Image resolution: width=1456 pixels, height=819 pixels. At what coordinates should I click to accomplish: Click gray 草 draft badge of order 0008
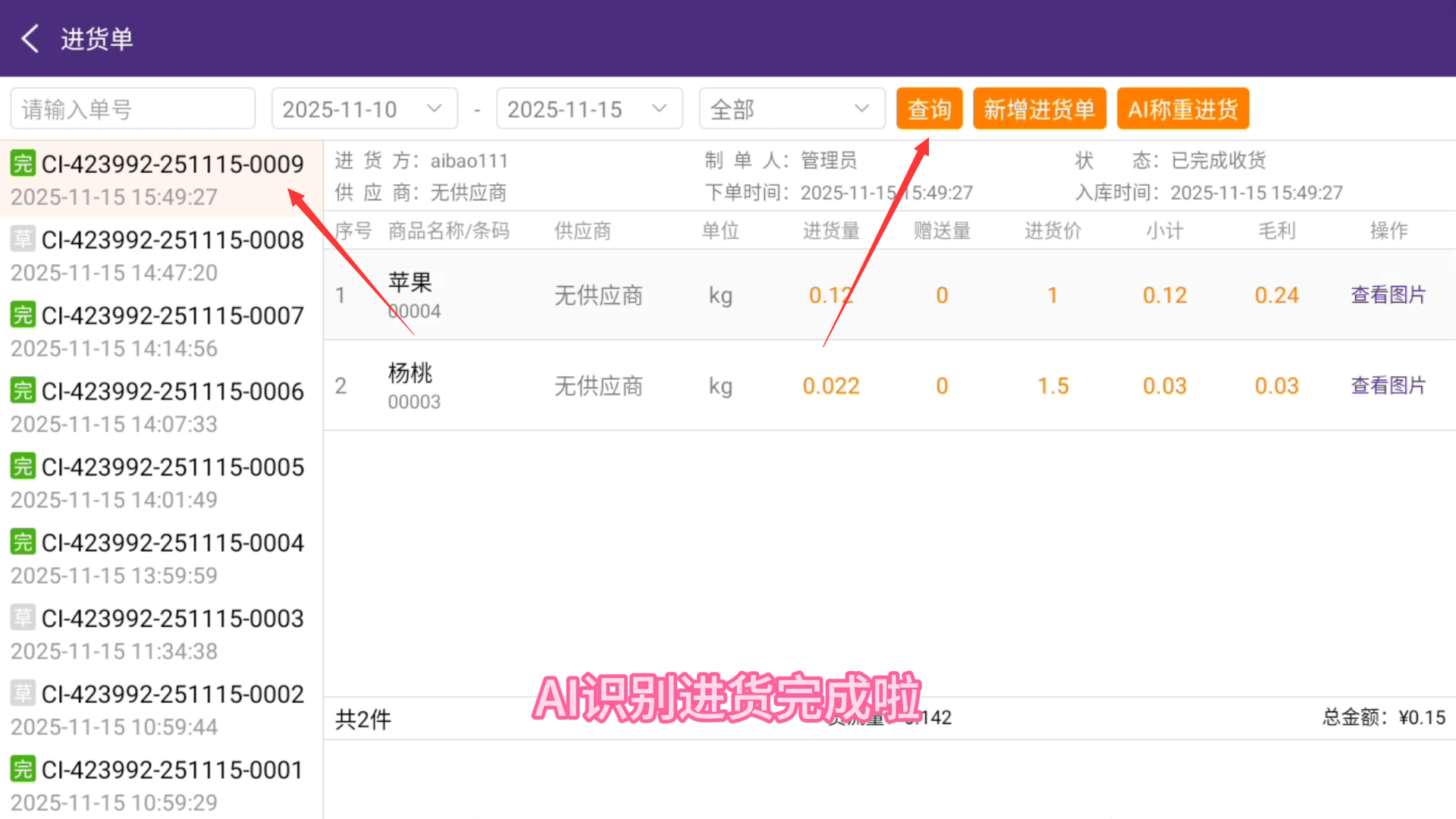tap(23, 239)
